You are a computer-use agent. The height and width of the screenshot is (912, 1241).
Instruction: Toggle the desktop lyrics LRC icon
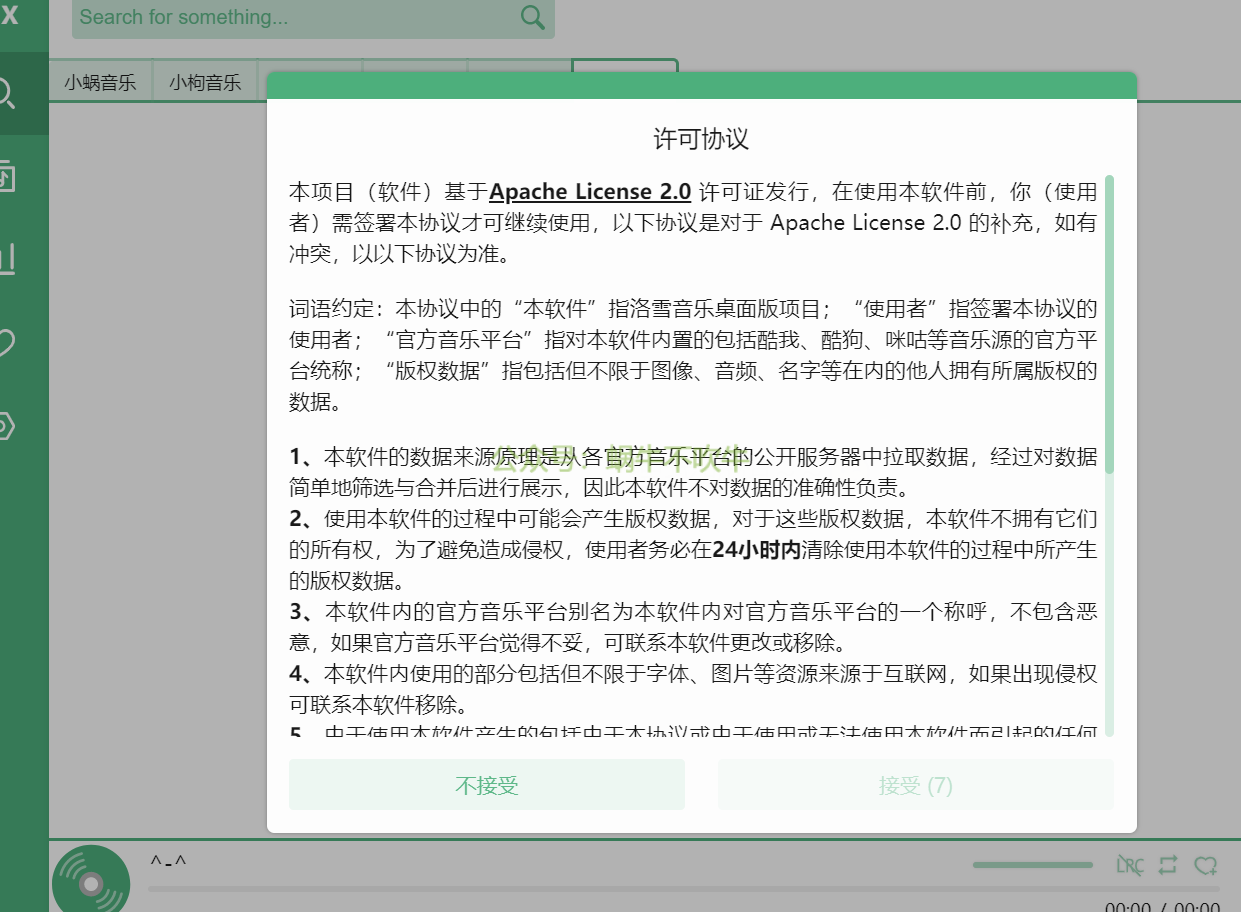point(1129,865)
